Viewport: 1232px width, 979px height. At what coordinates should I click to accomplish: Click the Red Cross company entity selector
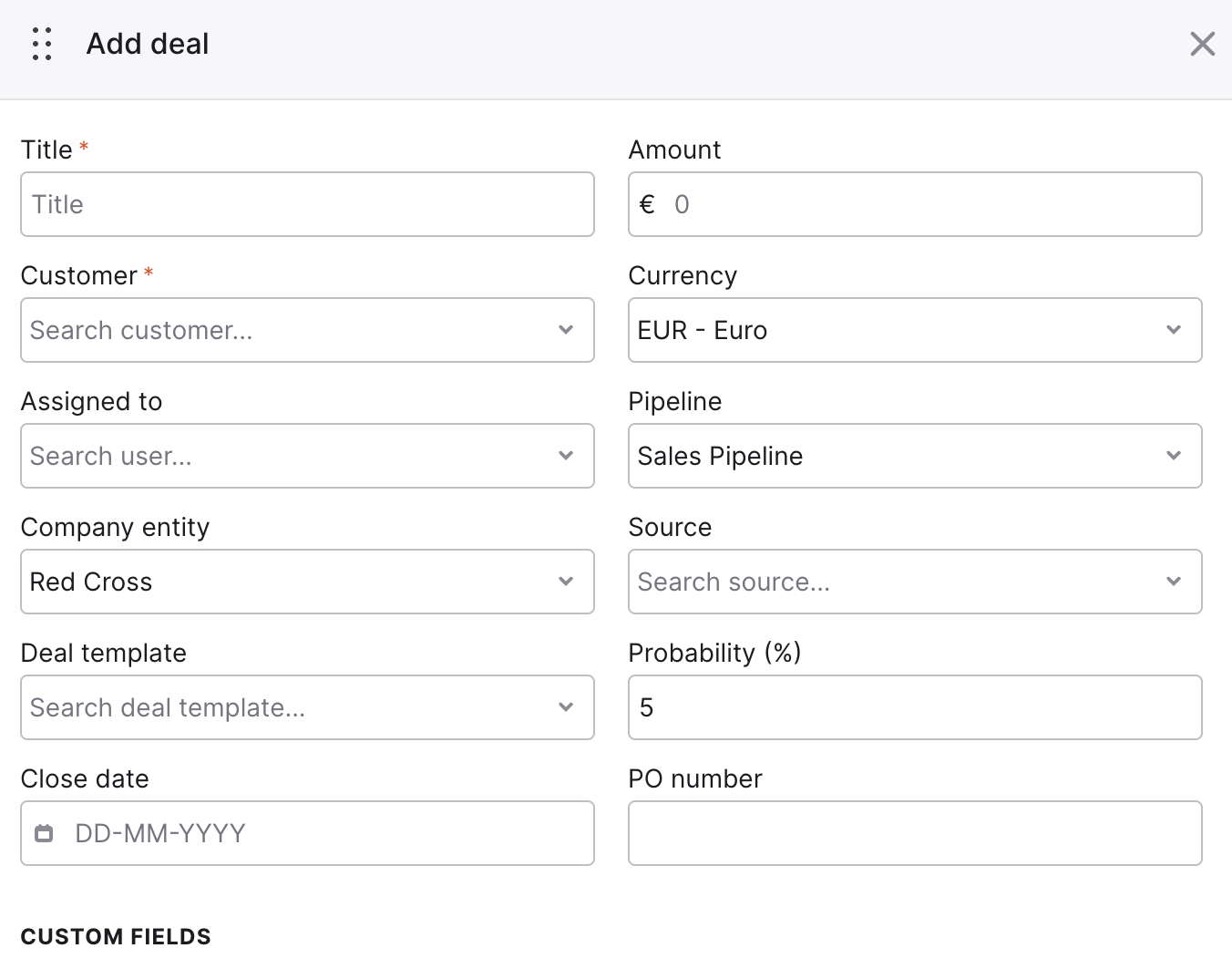point(307,582)
